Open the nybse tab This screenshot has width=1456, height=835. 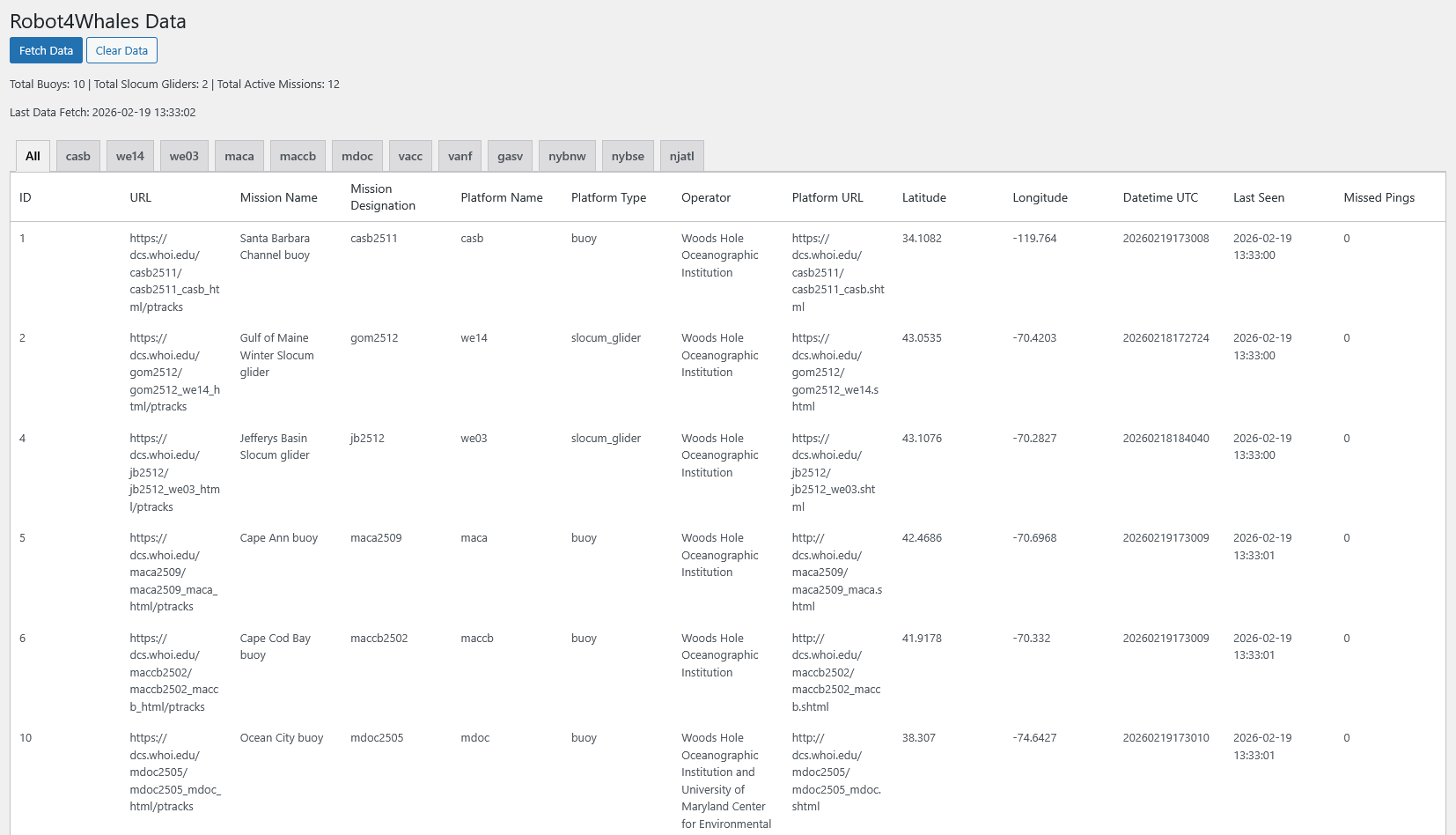(628, 155)
